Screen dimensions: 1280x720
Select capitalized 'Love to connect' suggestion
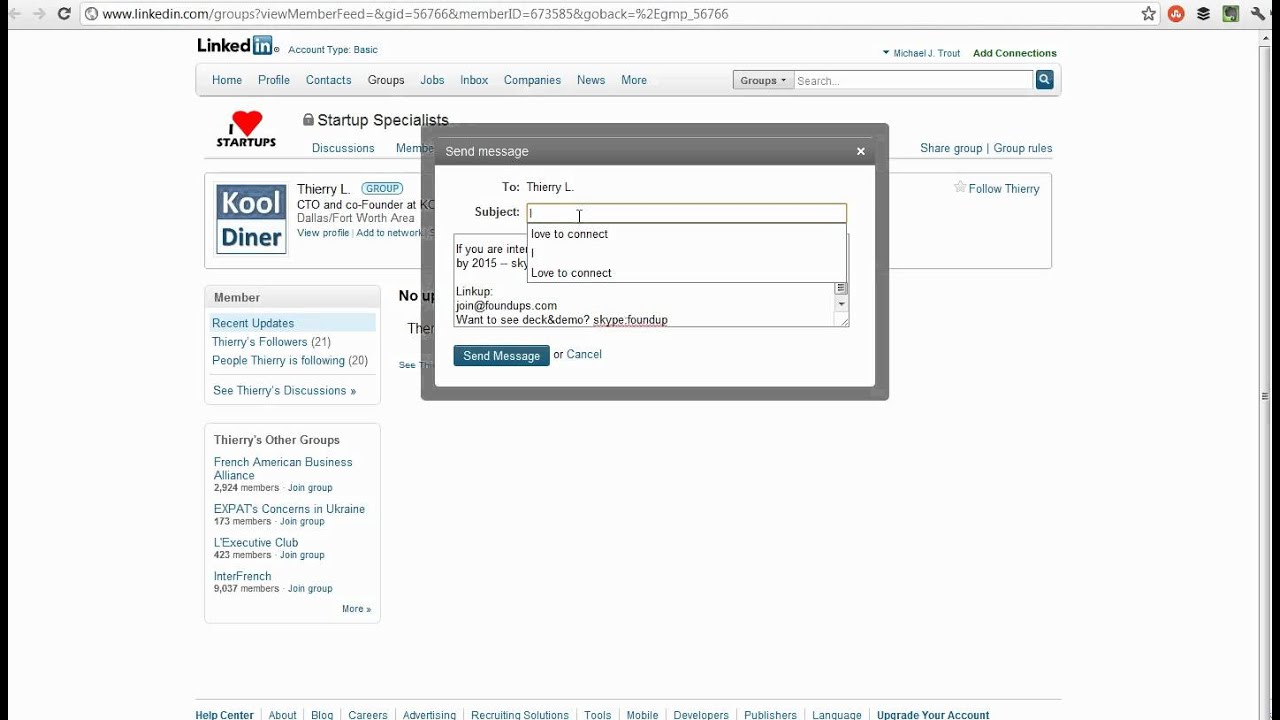(571, 273)
